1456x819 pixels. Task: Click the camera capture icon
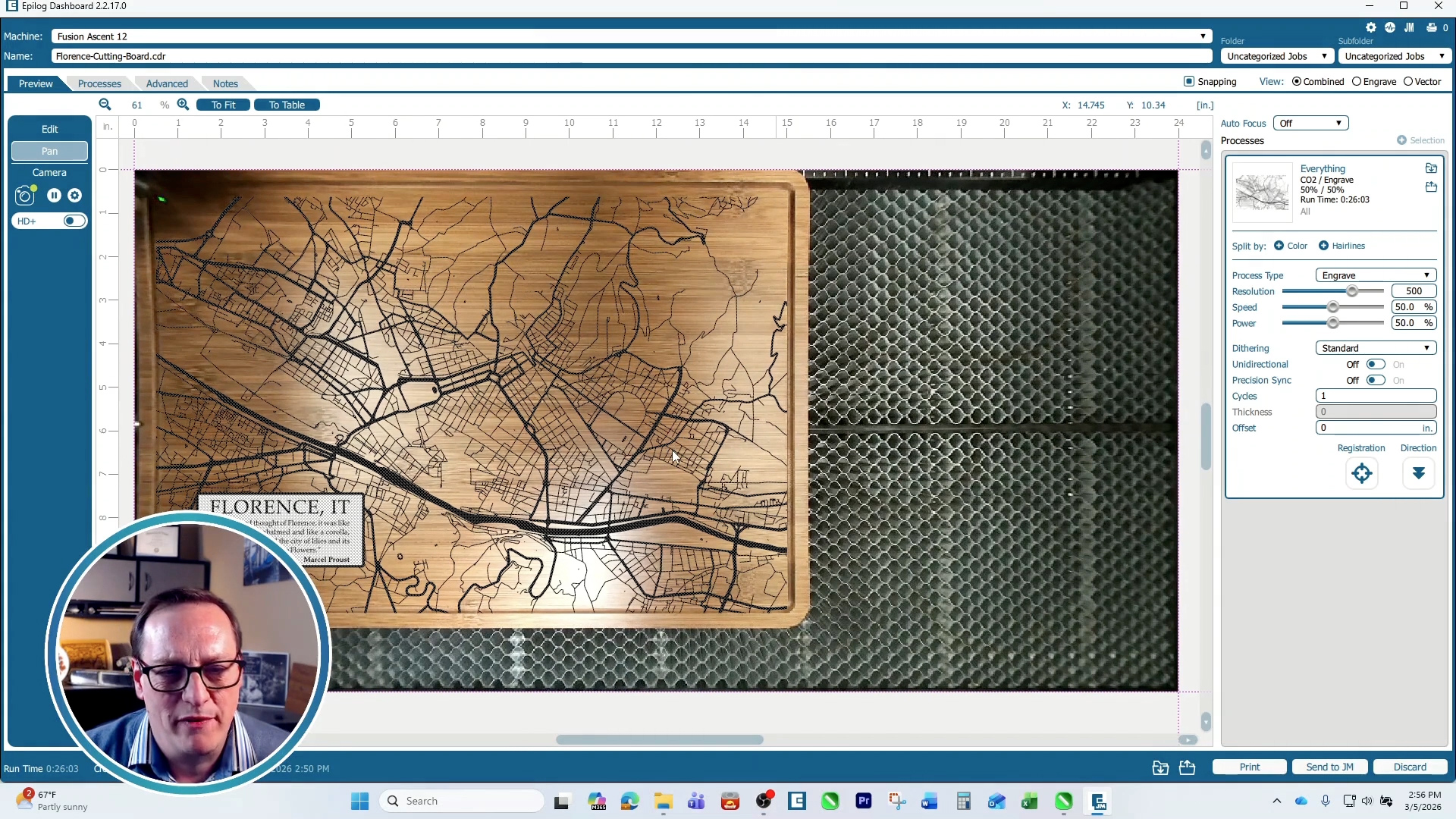(x=24, y=196)
